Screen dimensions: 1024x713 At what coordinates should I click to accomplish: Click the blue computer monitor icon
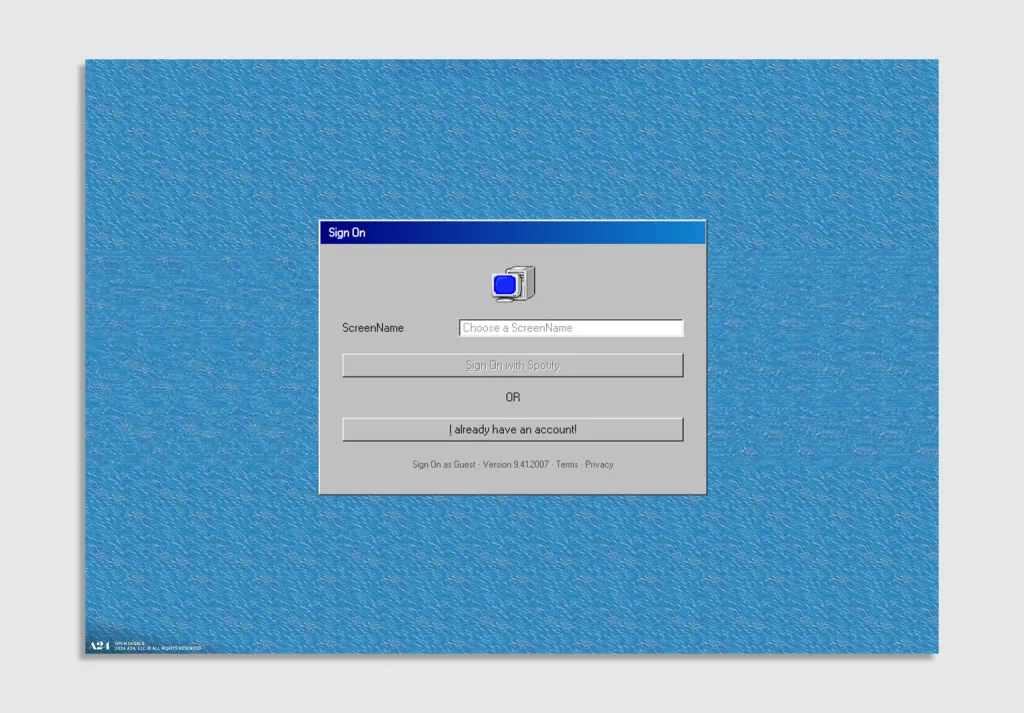(x=505, y=285)
